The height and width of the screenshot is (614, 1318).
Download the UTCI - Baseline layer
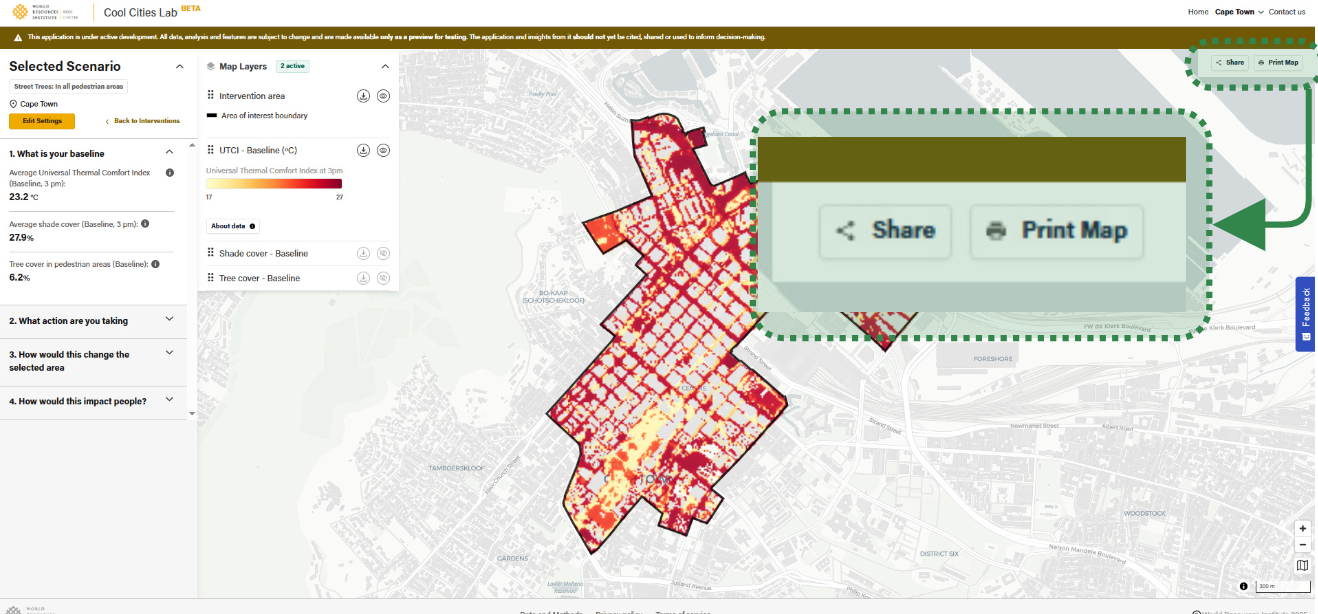[x=364, y=150]
